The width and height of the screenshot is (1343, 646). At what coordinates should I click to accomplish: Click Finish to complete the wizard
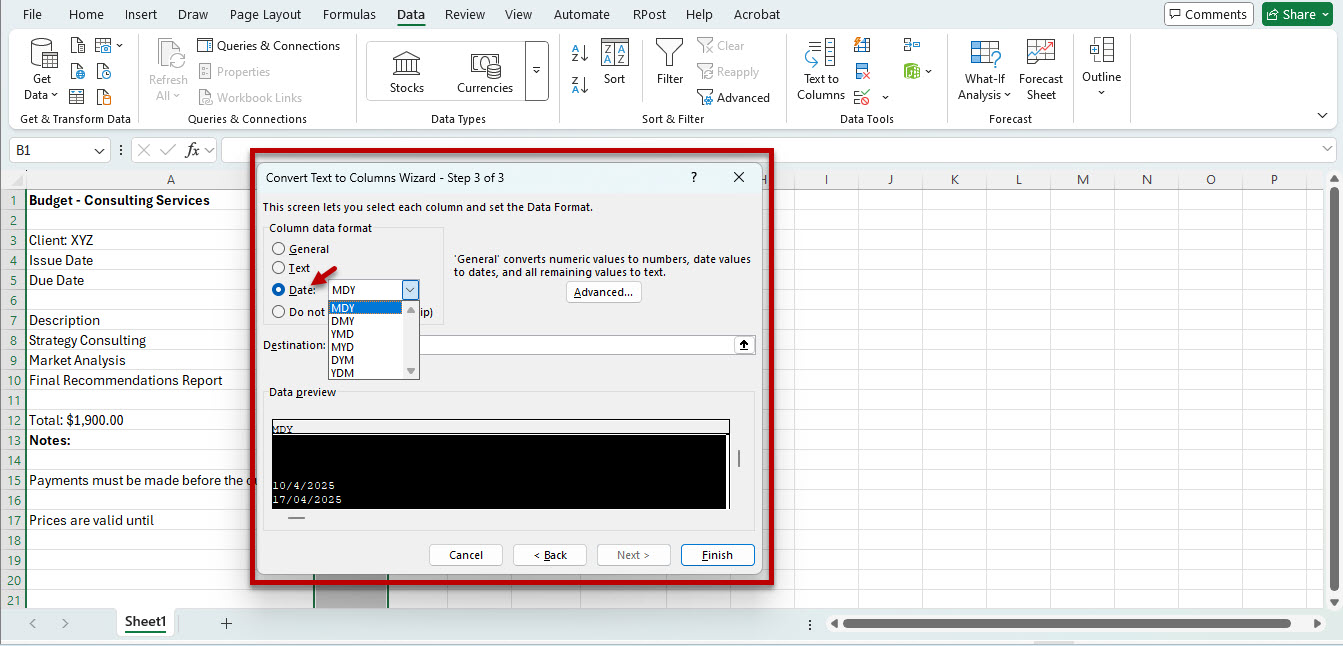718,555
